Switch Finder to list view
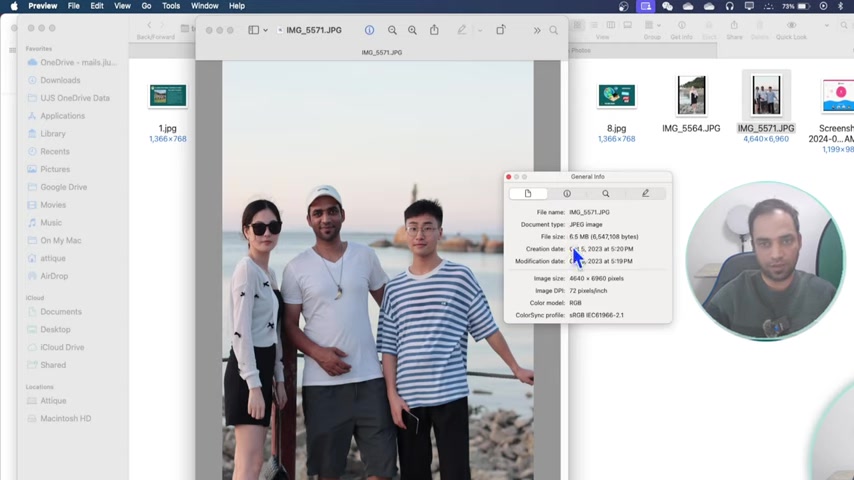The image size is (854, 480). coord(594,25)
